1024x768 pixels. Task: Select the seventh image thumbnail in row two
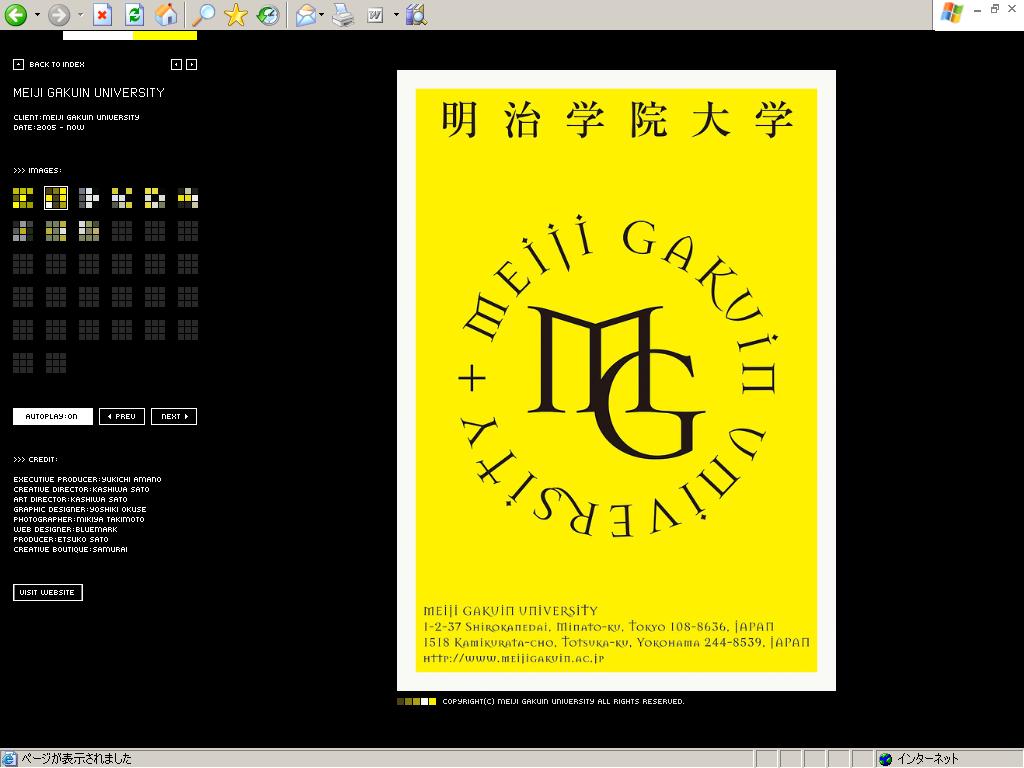23,231
